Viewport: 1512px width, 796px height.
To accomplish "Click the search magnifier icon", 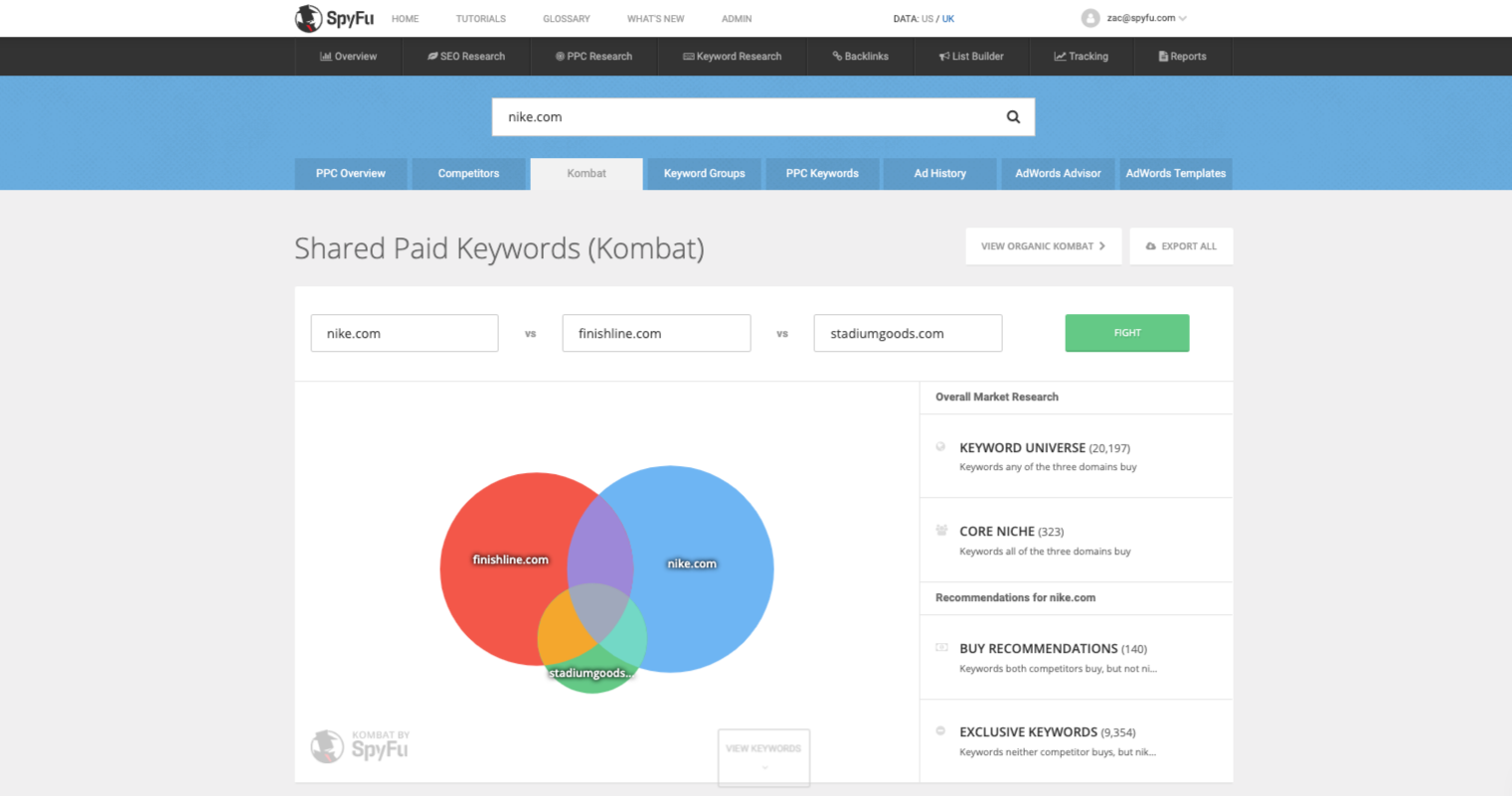I will (1013, 117).
